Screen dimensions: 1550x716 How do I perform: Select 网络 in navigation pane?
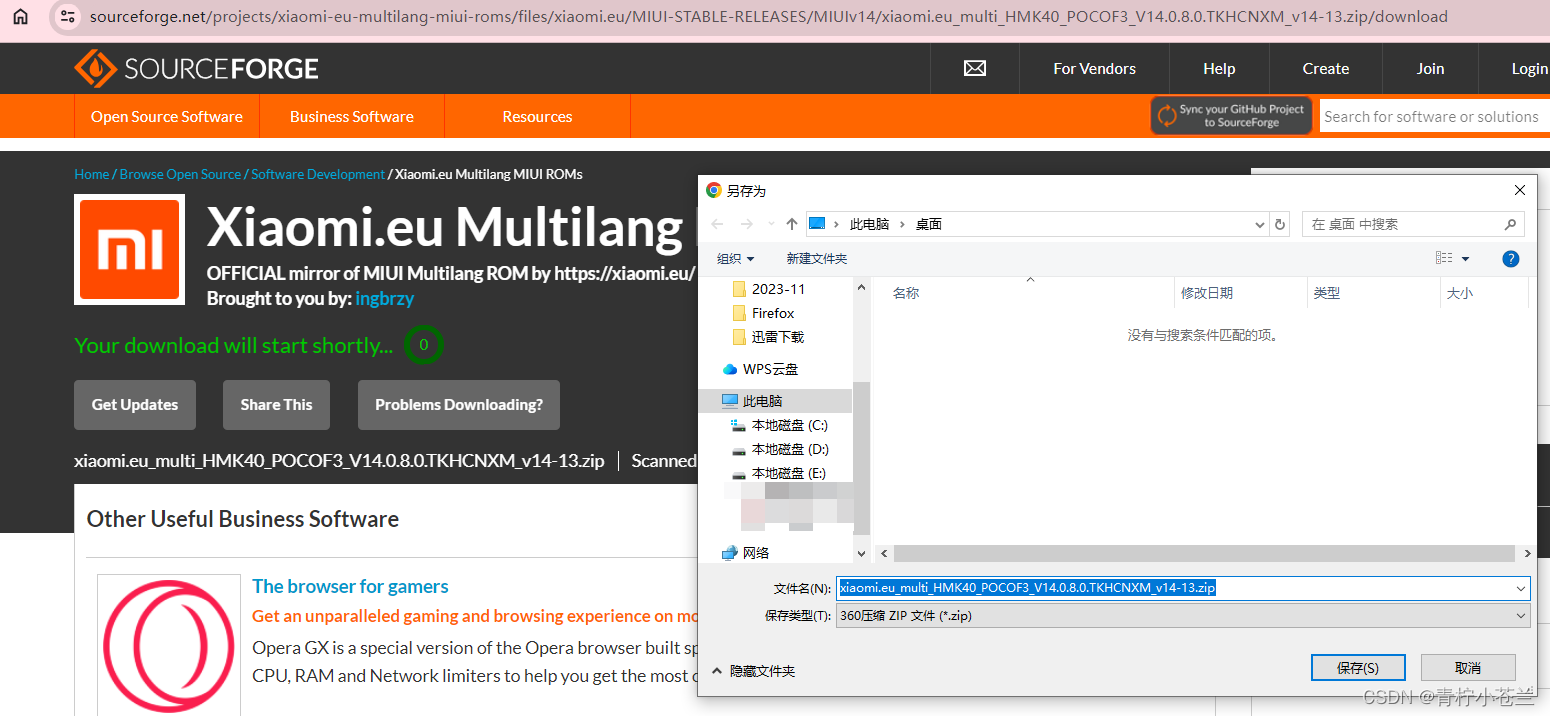(x=745, y=553)
